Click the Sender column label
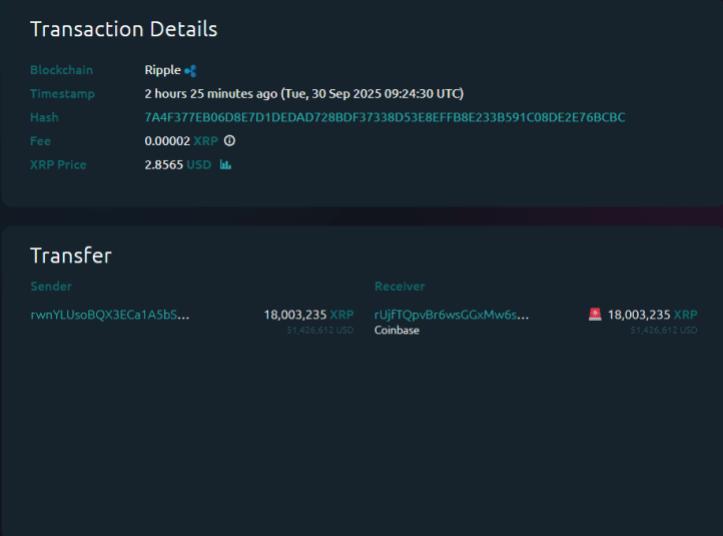This screenshot has width=723, height=536. 51,287
